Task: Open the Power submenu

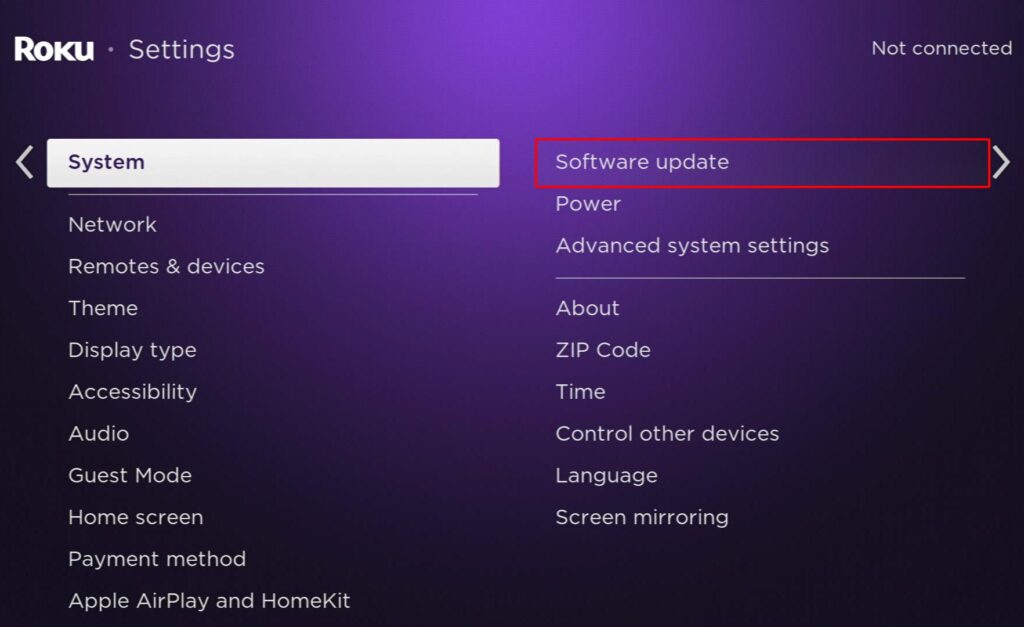Action: pos(588,204)
